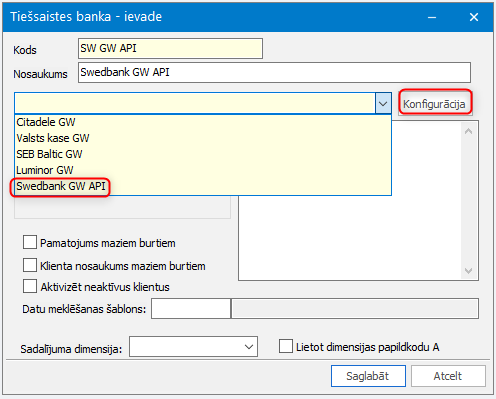Check Aktivizēt neaktīvus klientus
Image resolution: width=496 pixels, height=399 pixels.
[30, 286]
